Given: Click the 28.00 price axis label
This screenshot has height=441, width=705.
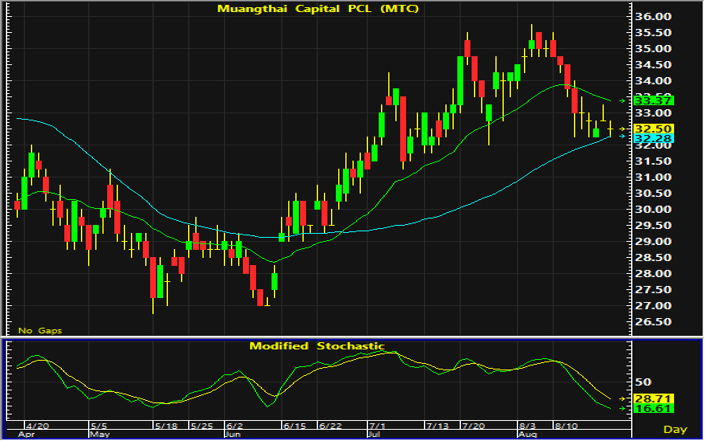Looking at the screenshot, I should [653, 274].
